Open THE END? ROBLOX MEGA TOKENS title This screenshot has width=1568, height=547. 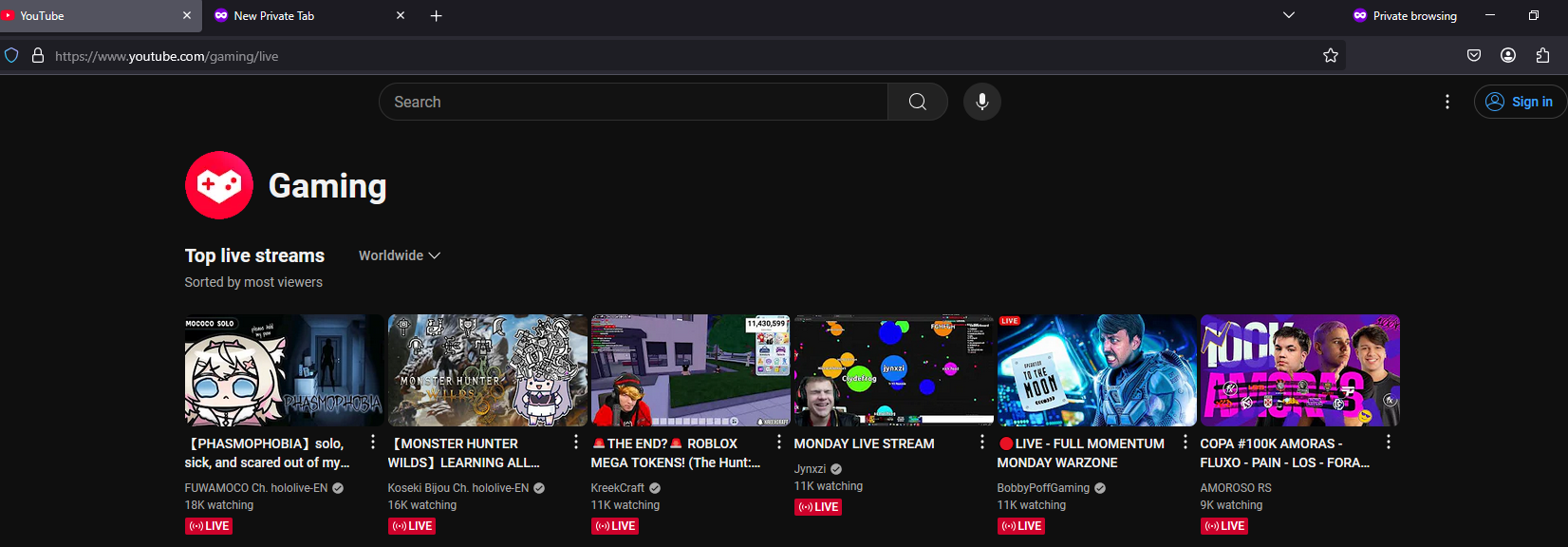[676, 453]
